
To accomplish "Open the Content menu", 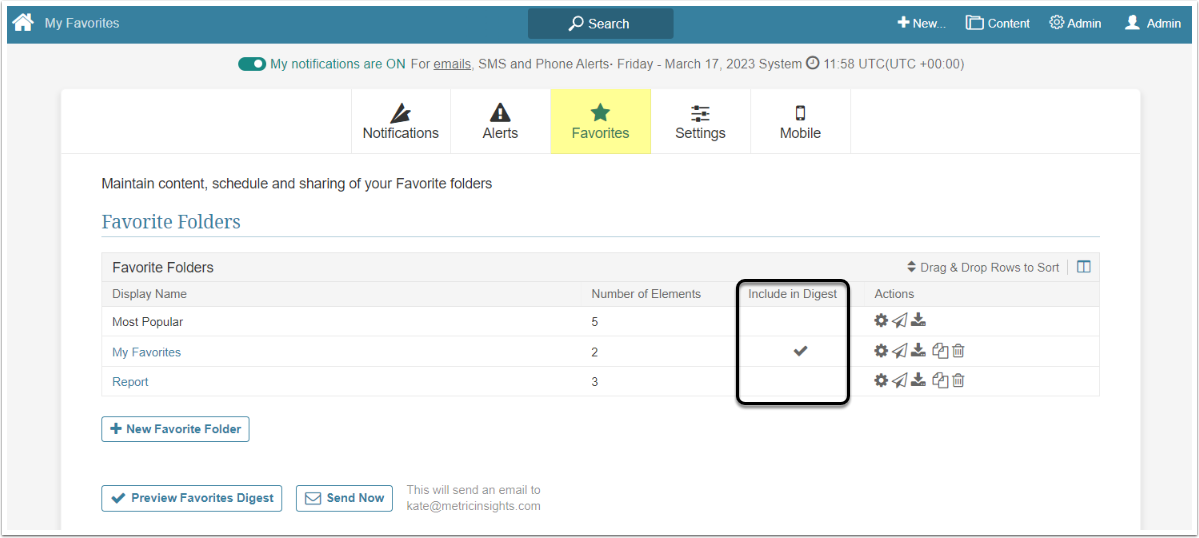I will 997,23.
